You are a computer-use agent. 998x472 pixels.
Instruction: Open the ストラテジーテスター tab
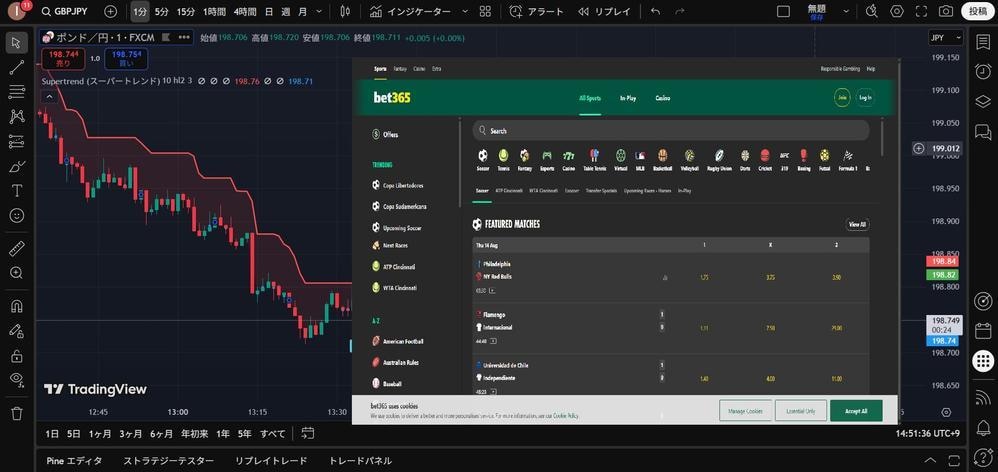point(169,461)
